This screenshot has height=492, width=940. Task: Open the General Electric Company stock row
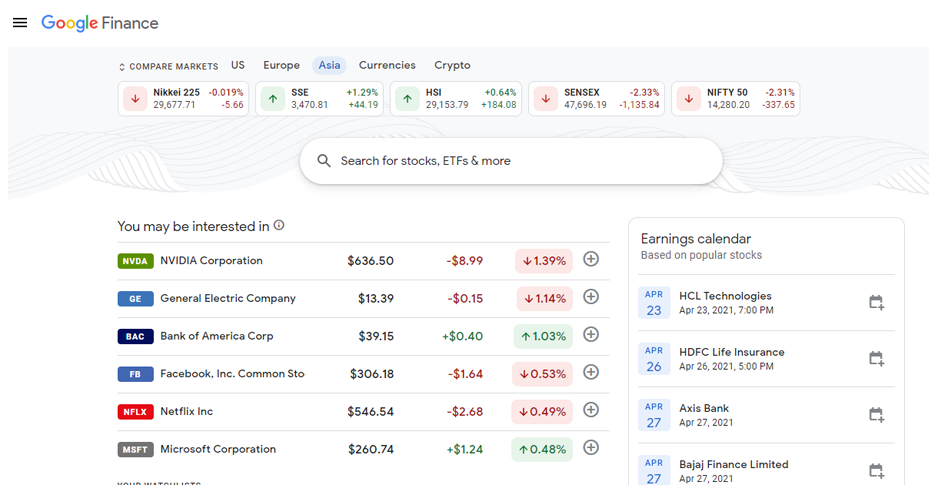pyautogui.click(x=363, y=298)
